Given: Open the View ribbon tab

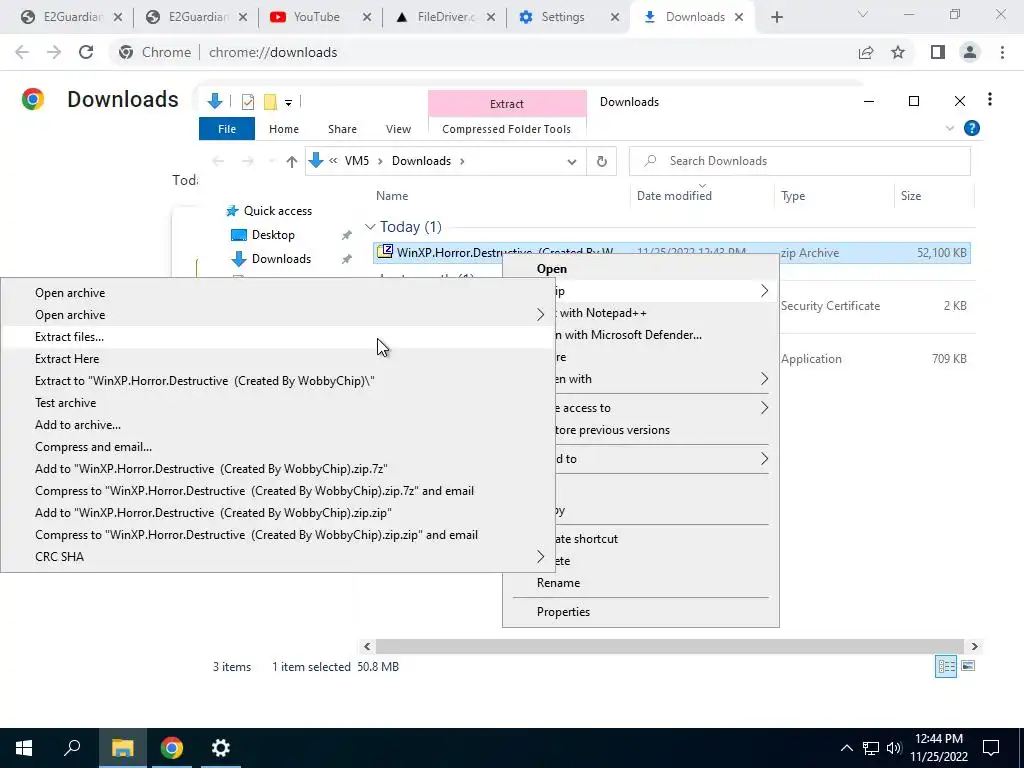Looking at the screenshot, I should 398,129.
